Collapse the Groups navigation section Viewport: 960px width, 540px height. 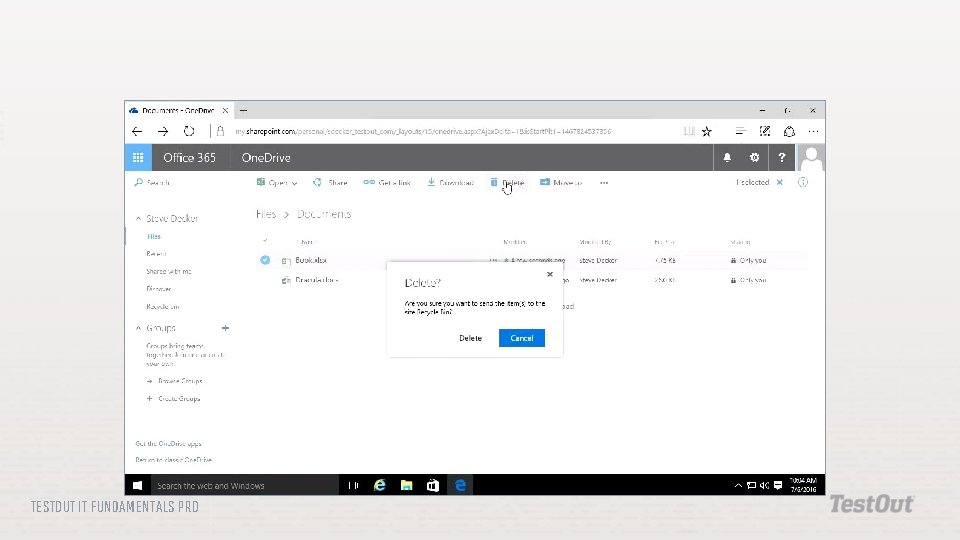pyautogui.click(x=138, y=328)
